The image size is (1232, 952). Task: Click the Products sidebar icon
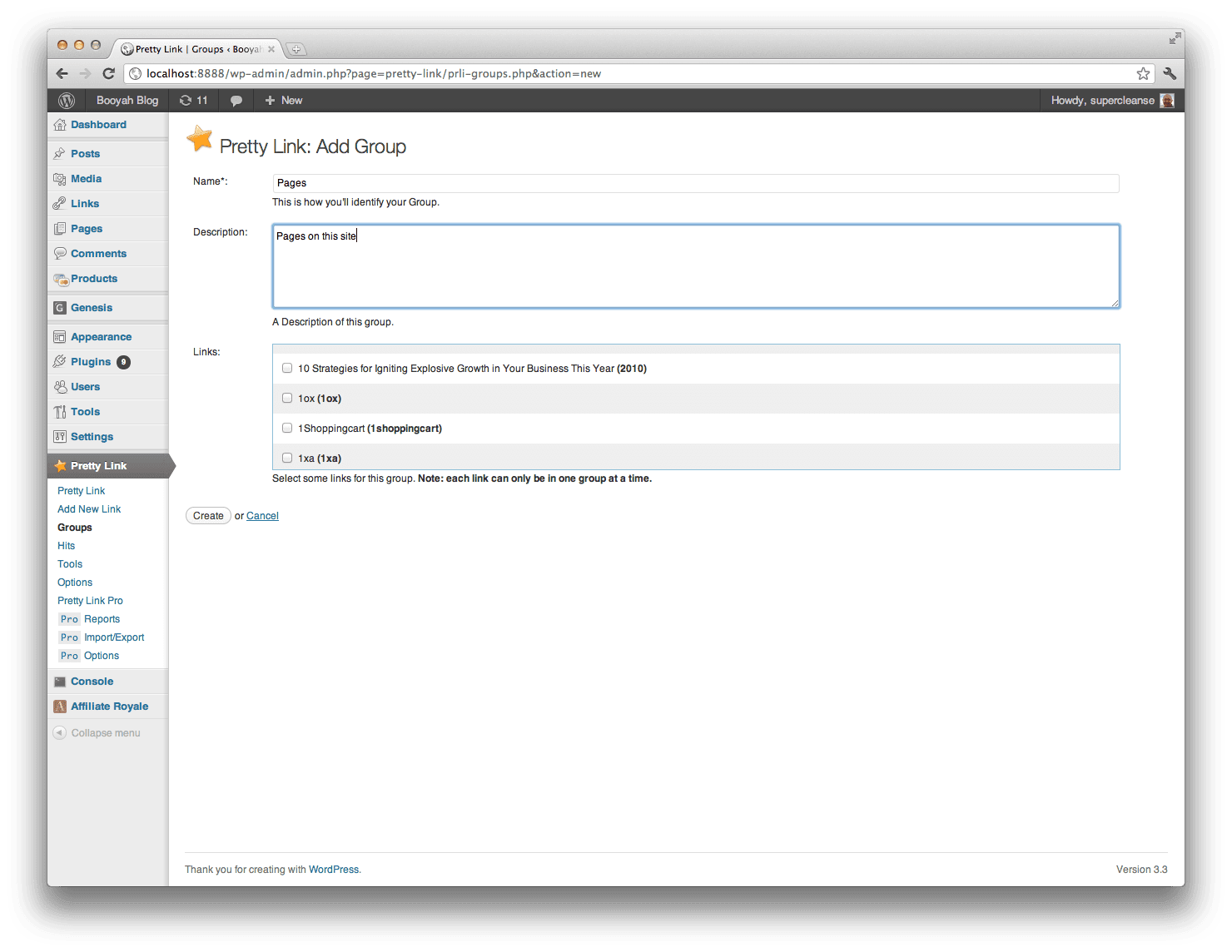pos(61,279)
